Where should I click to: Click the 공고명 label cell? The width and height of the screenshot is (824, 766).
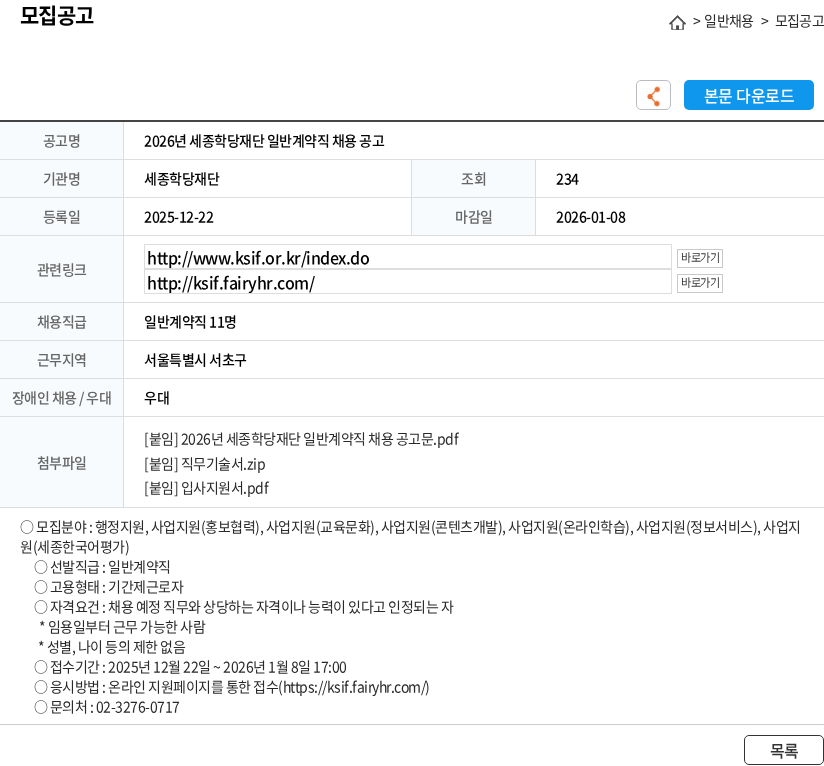[x=61, y=141]
